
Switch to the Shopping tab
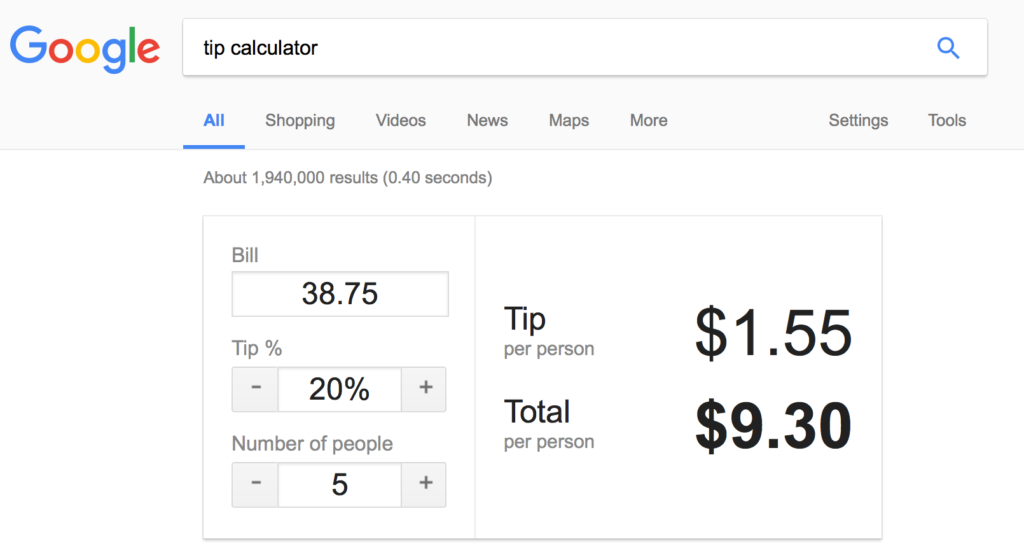pos(300,121)
